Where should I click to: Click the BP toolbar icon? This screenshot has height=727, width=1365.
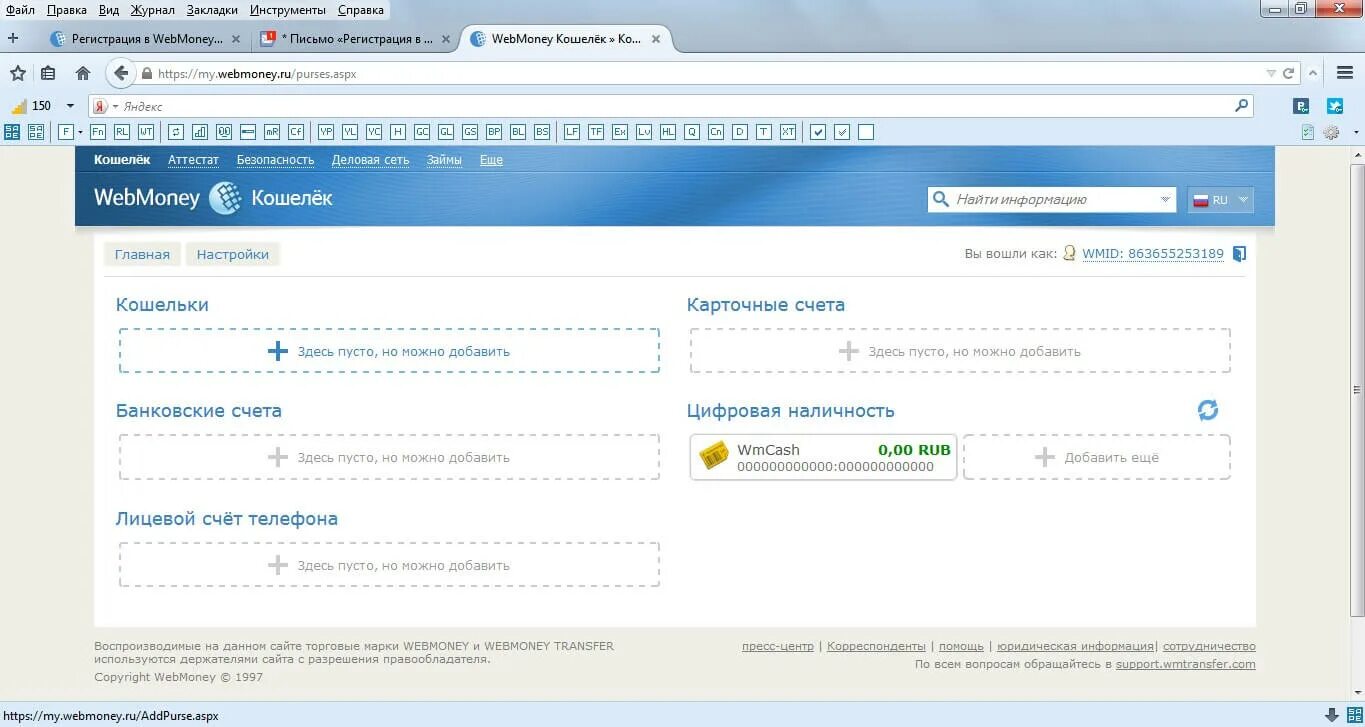(x=494, y=132)
